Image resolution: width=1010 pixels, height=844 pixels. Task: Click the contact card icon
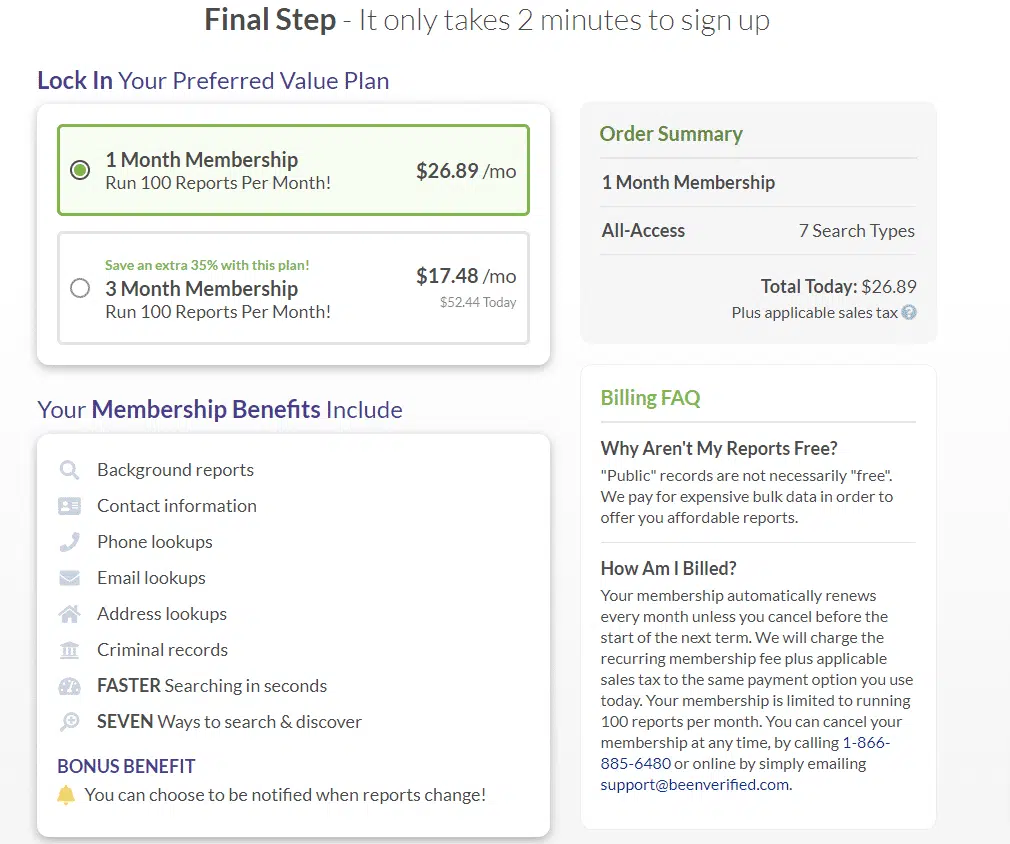(69, 506)
